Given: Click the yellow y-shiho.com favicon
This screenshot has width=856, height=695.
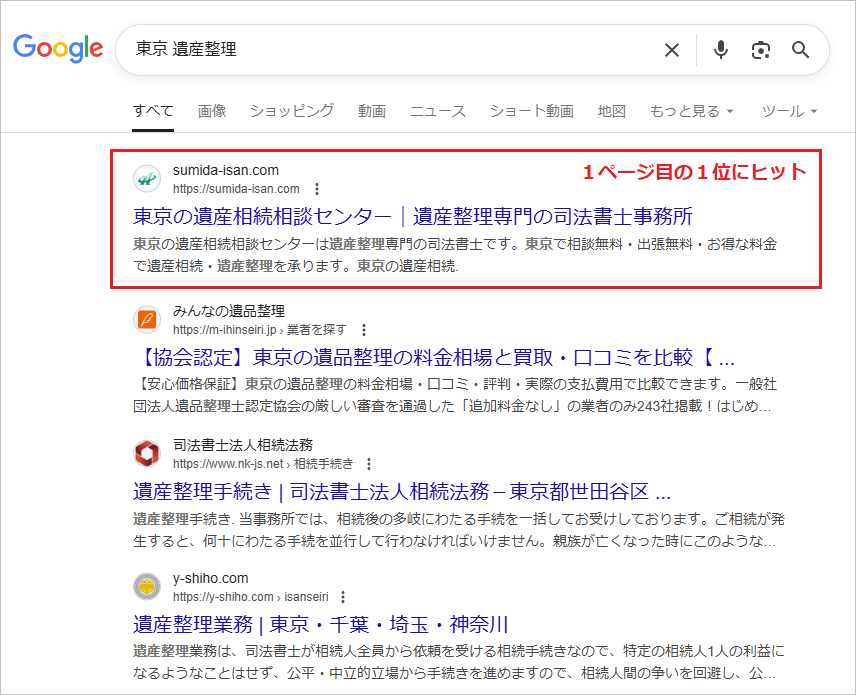Looking at the screenshot, I should [x=146, y=588].
